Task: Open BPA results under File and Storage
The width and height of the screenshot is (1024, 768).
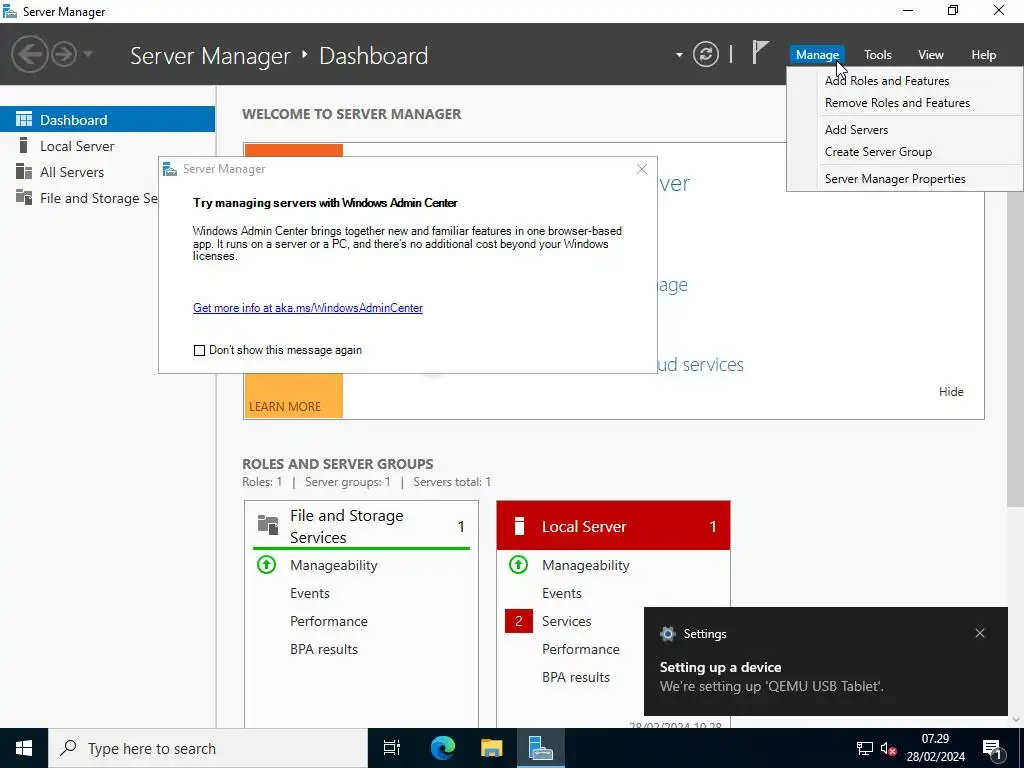Action: coord(324,649)
